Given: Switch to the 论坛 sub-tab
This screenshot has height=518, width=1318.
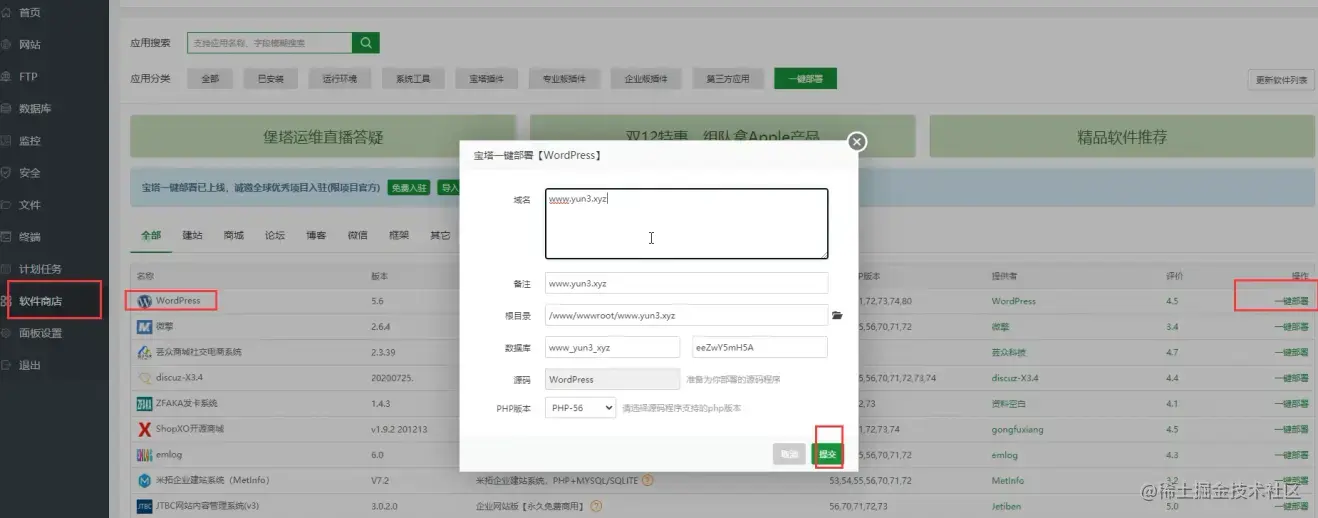Looking at the screenshot, I should 275,235.
